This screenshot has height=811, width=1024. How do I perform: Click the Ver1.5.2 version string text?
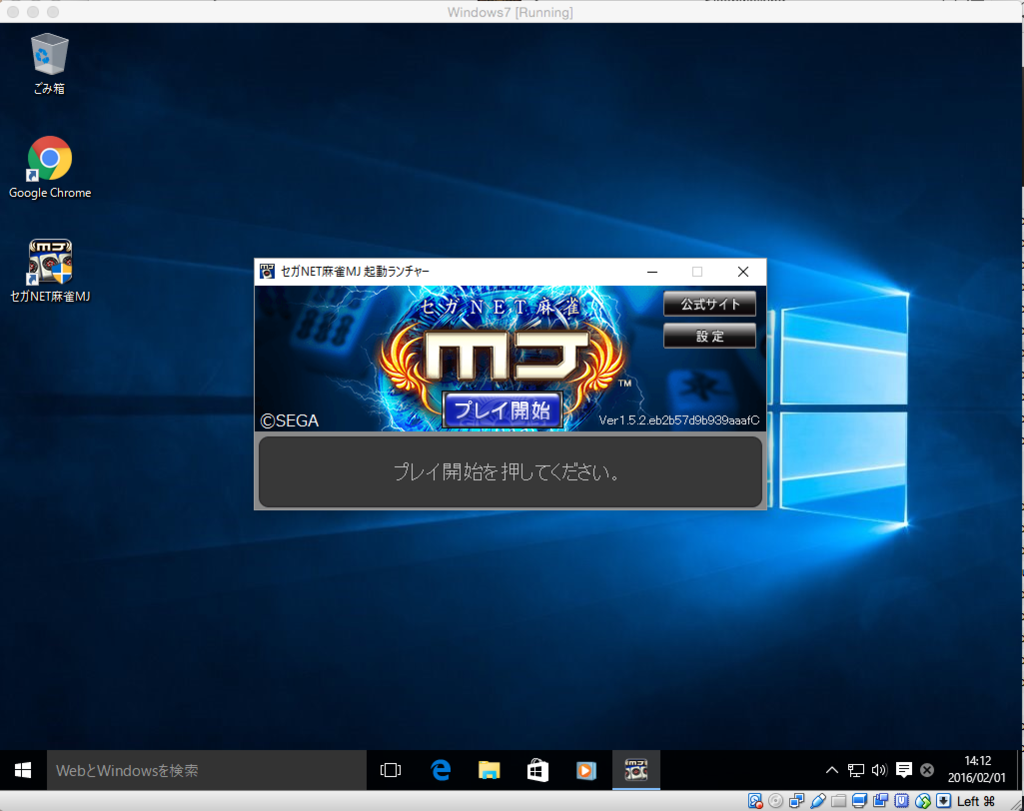point(679,420)
